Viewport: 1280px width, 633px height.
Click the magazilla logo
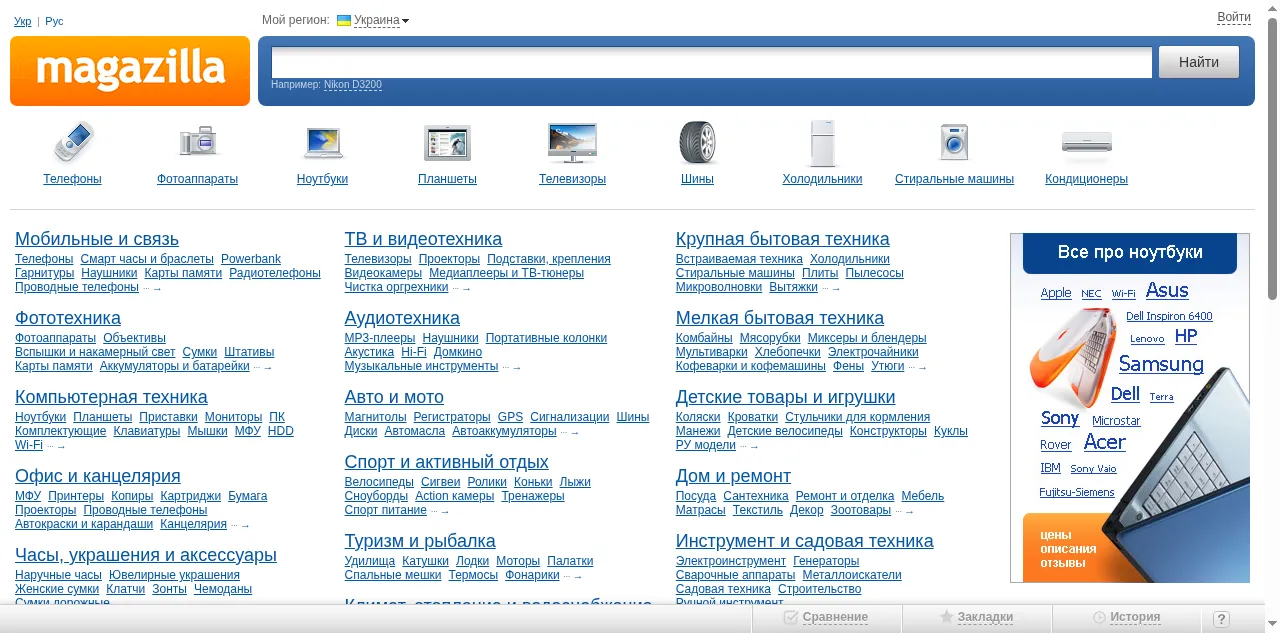tap(130, 71)
